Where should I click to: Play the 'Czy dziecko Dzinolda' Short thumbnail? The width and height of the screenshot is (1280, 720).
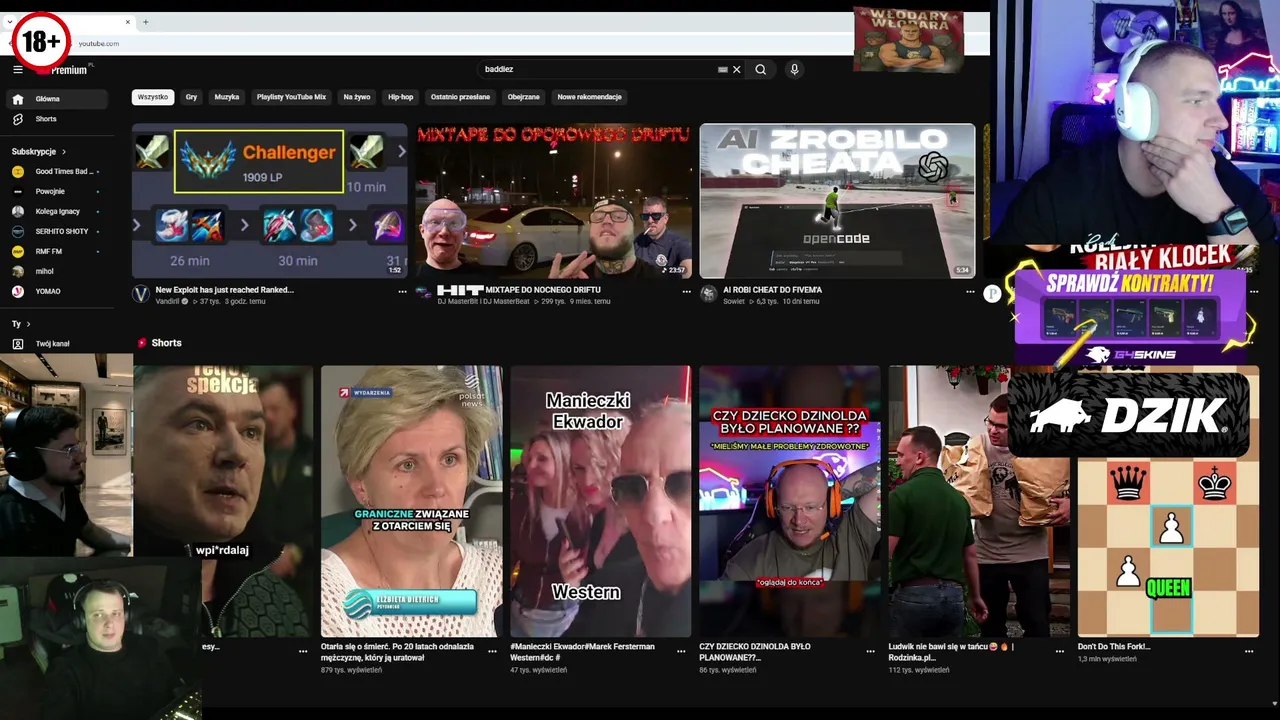pos(789,501)
